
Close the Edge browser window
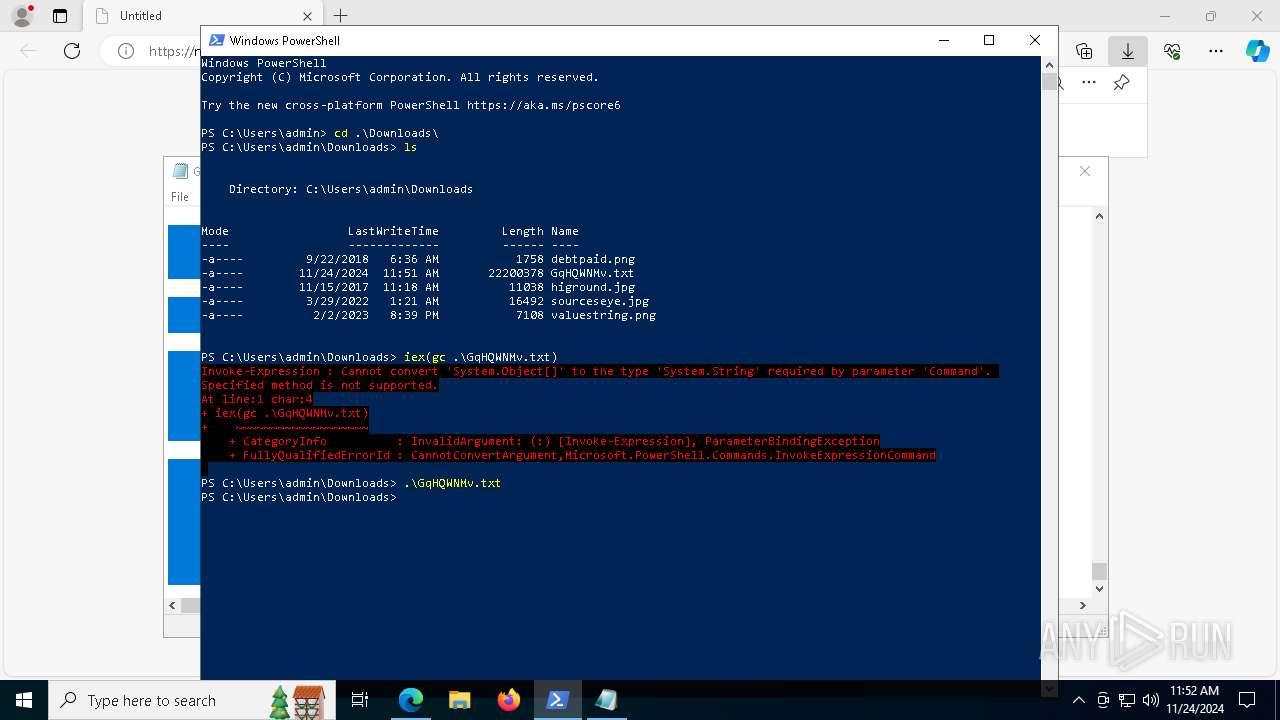pos(1257,16)
